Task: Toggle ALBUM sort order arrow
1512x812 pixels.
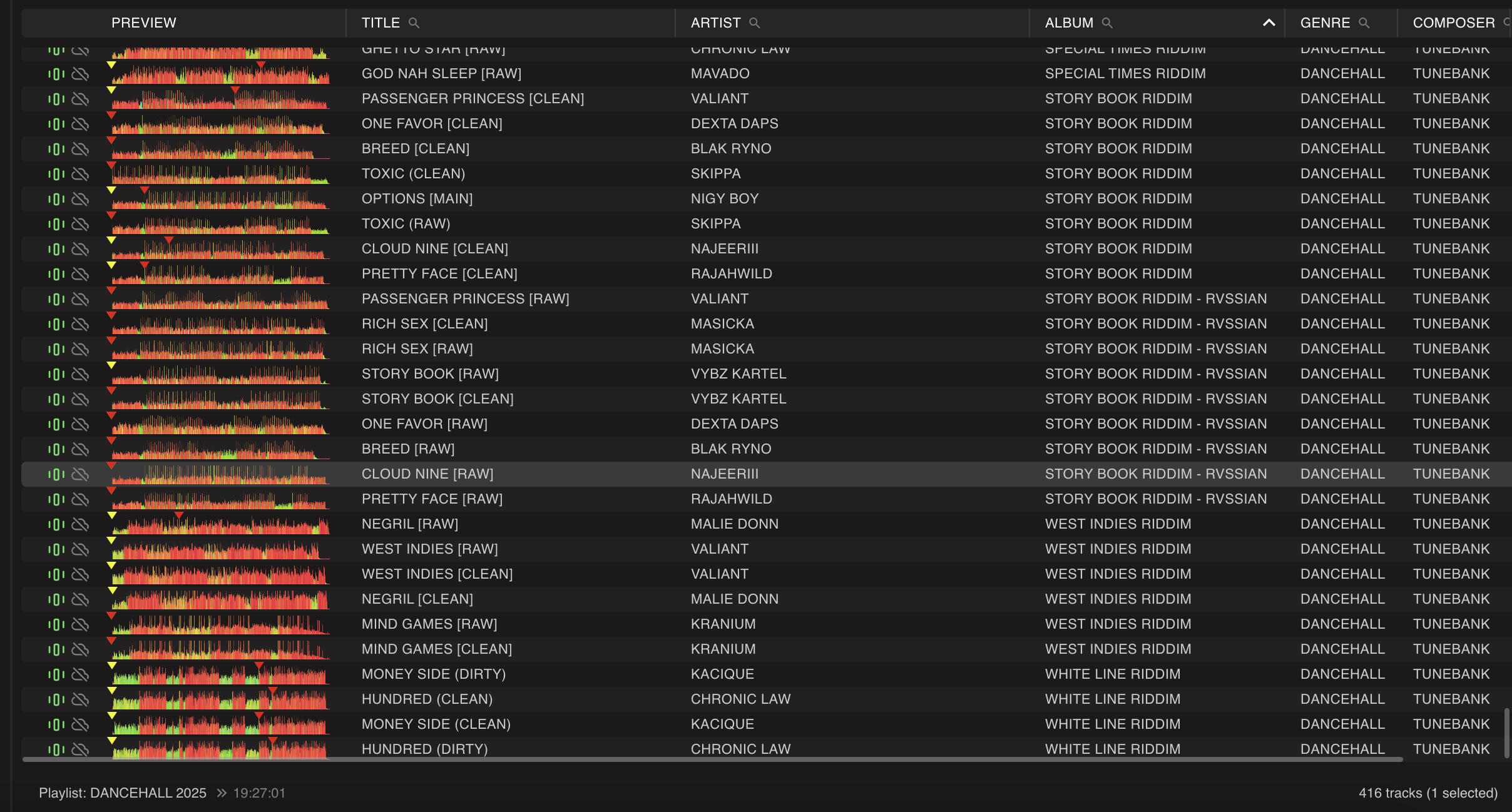Action: (1269, 23)
